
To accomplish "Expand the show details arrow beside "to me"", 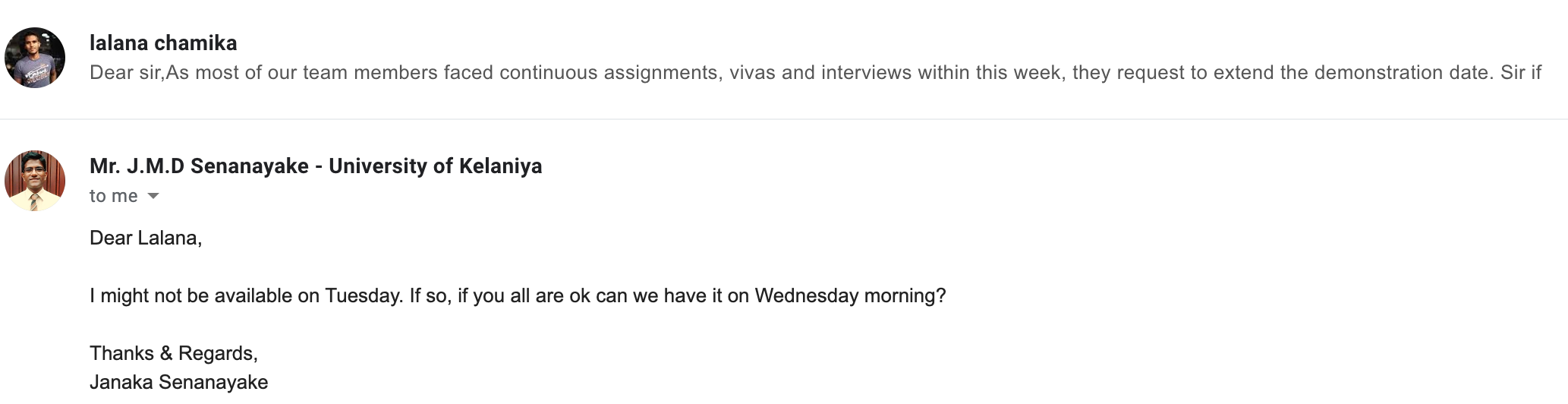I will click(x=153, y=196).
